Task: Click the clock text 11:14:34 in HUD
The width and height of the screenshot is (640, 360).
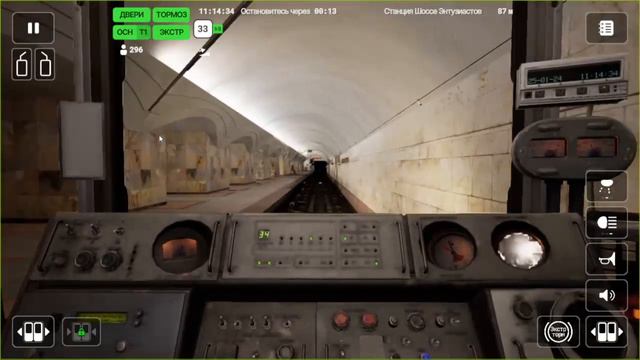Action: [216, 11]
